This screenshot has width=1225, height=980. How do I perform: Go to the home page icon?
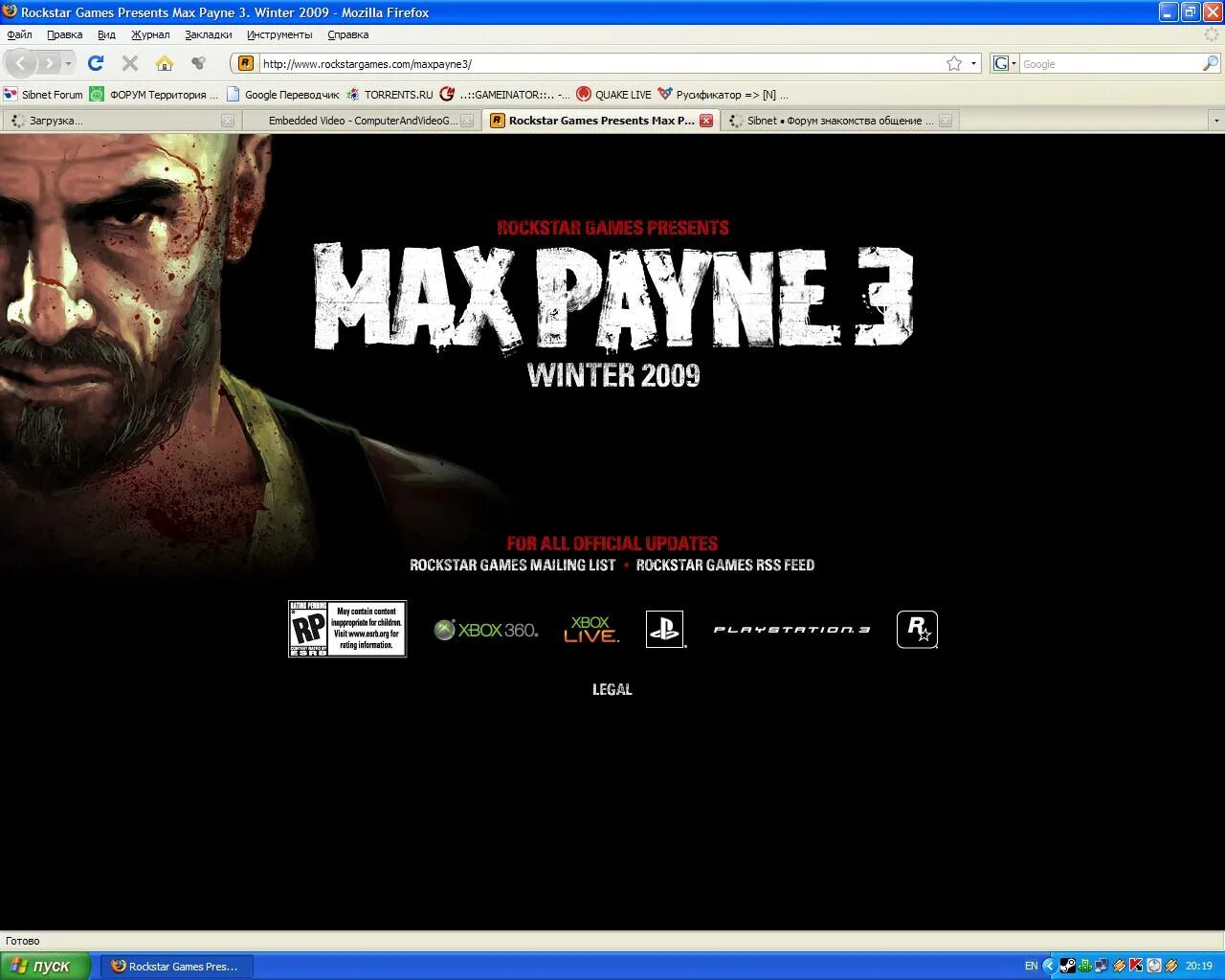(x=165, y=63)
